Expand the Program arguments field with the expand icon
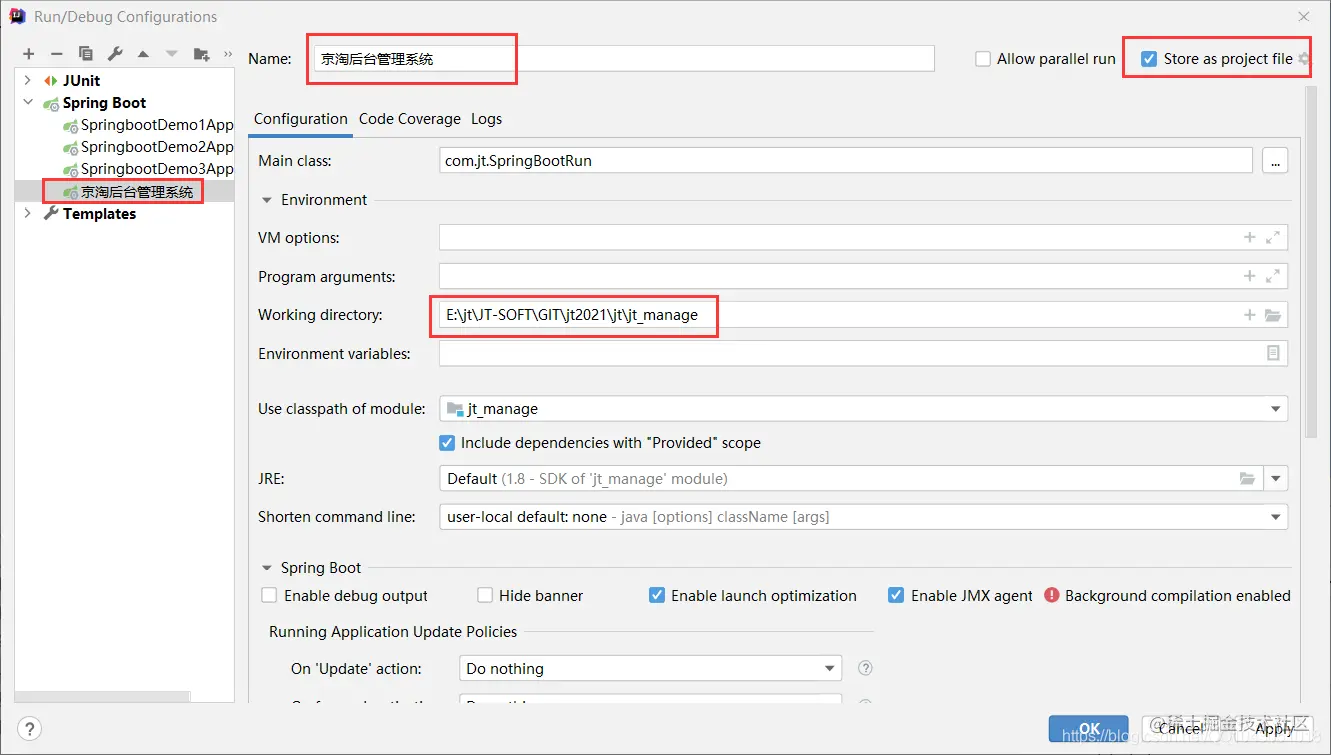 pos(1273,276)
